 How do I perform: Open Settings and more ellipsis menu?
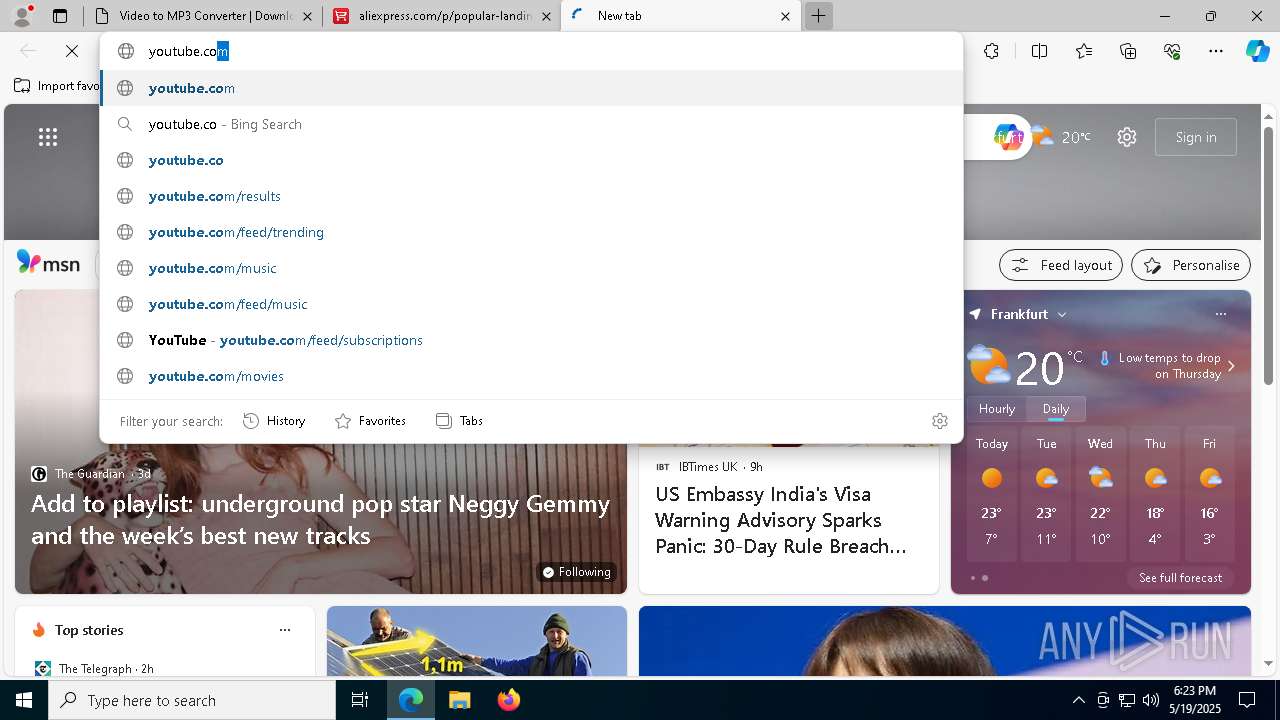[1216, 51]
